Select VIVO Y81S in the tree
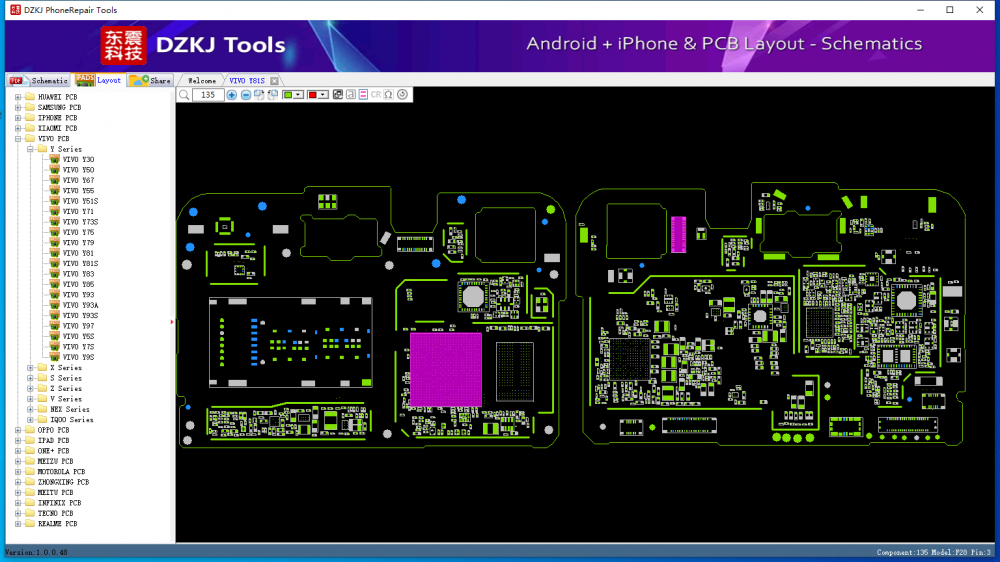The image size is (1000, 562). pyautogui.click(x=80, y=263)
